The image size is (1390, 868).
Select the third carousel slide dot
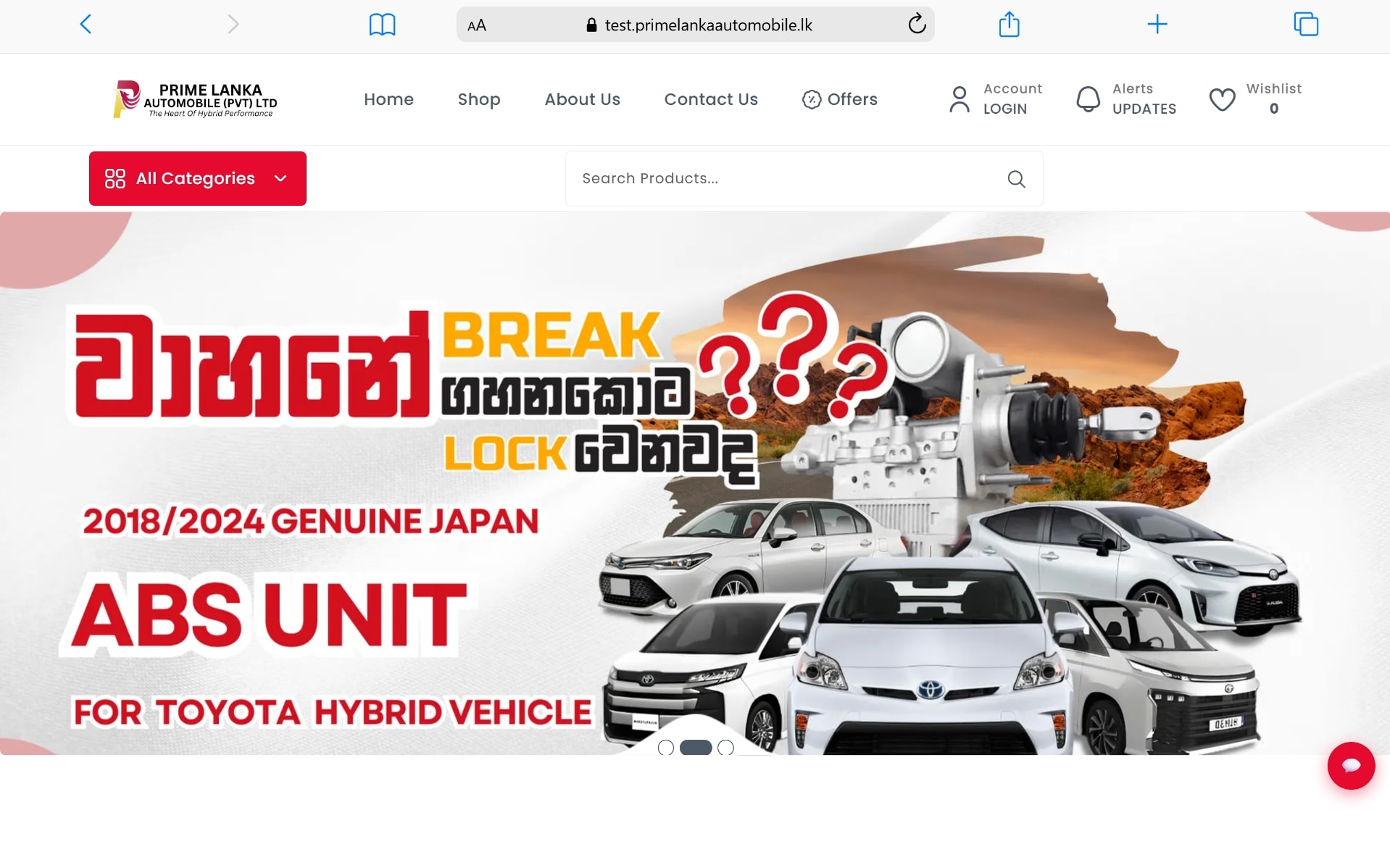725,748
